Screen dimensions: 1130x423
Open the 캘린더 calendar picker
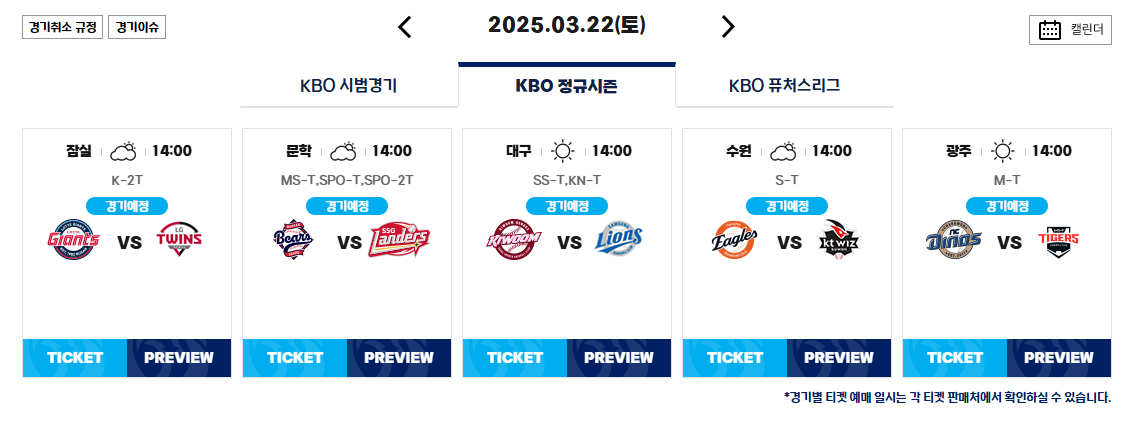(x=1070, y=30)
